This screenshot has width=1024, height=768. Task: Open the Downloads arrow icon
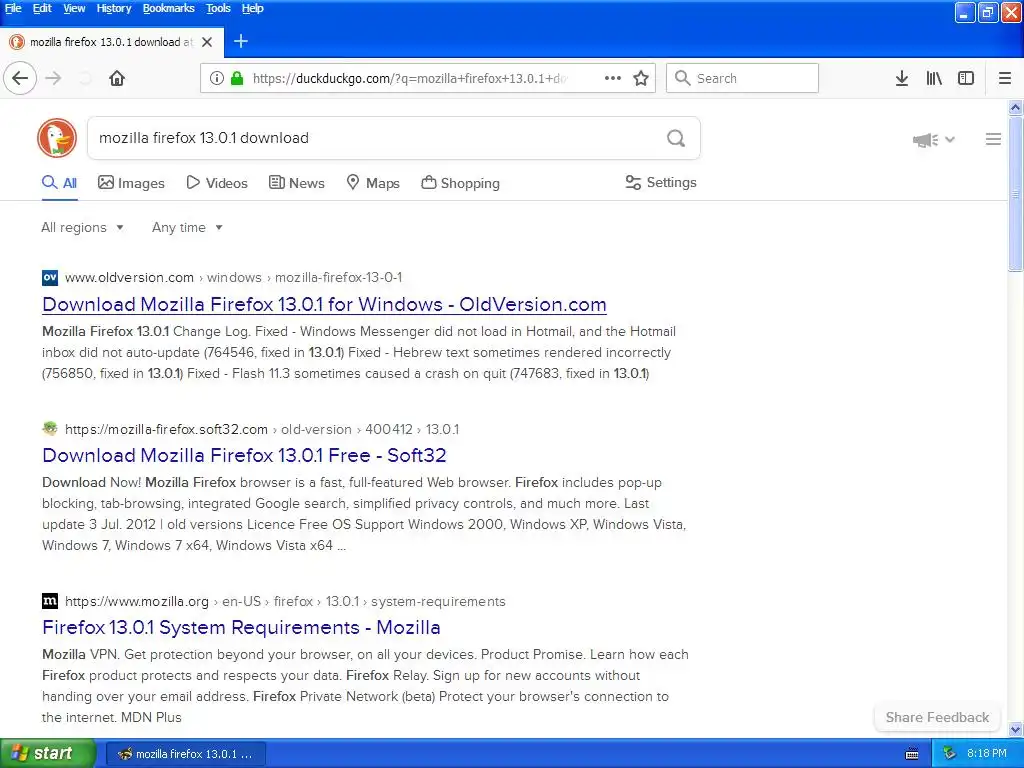point(902,78)
